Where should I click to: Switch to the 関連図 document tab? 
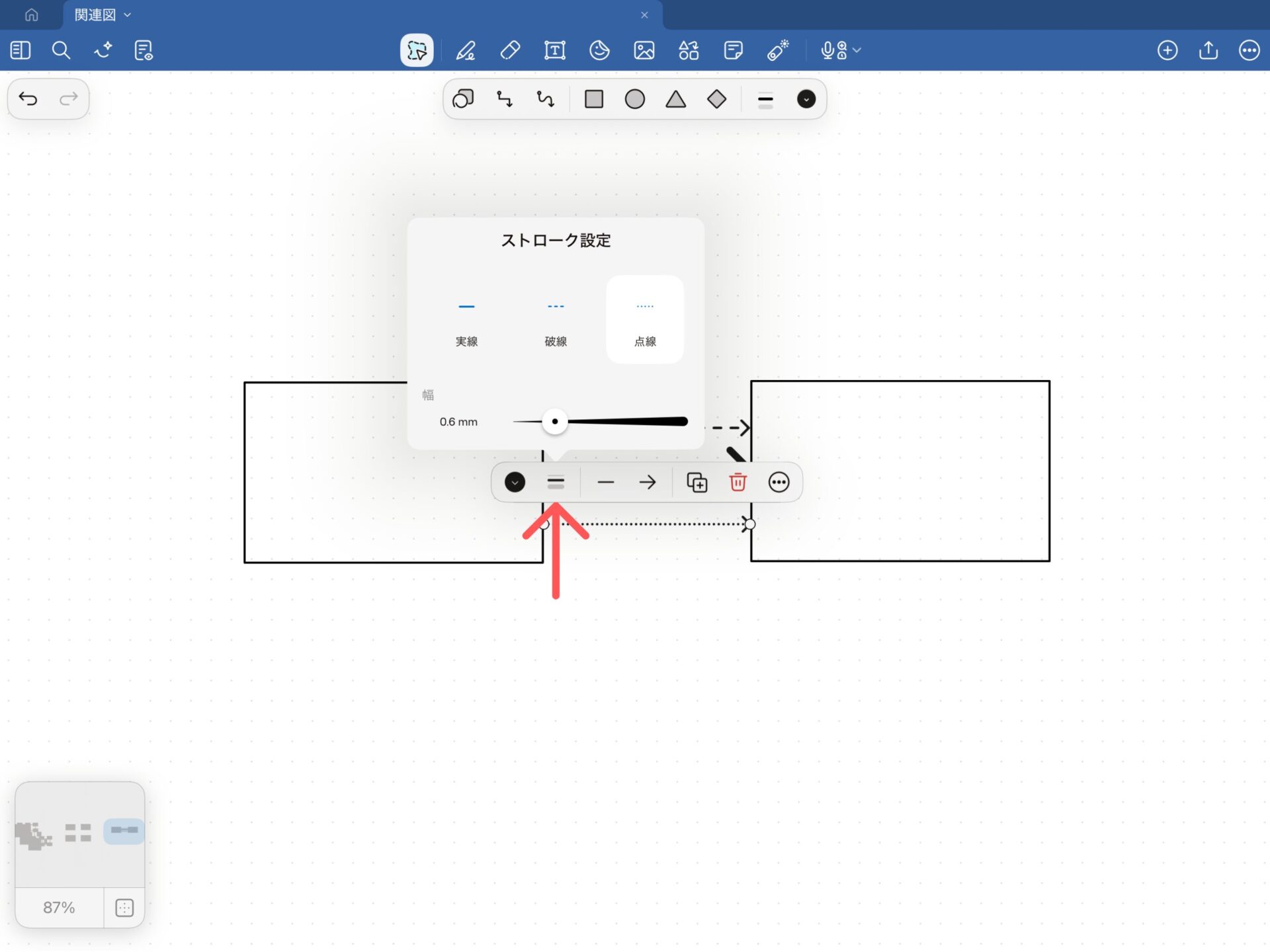95,15
